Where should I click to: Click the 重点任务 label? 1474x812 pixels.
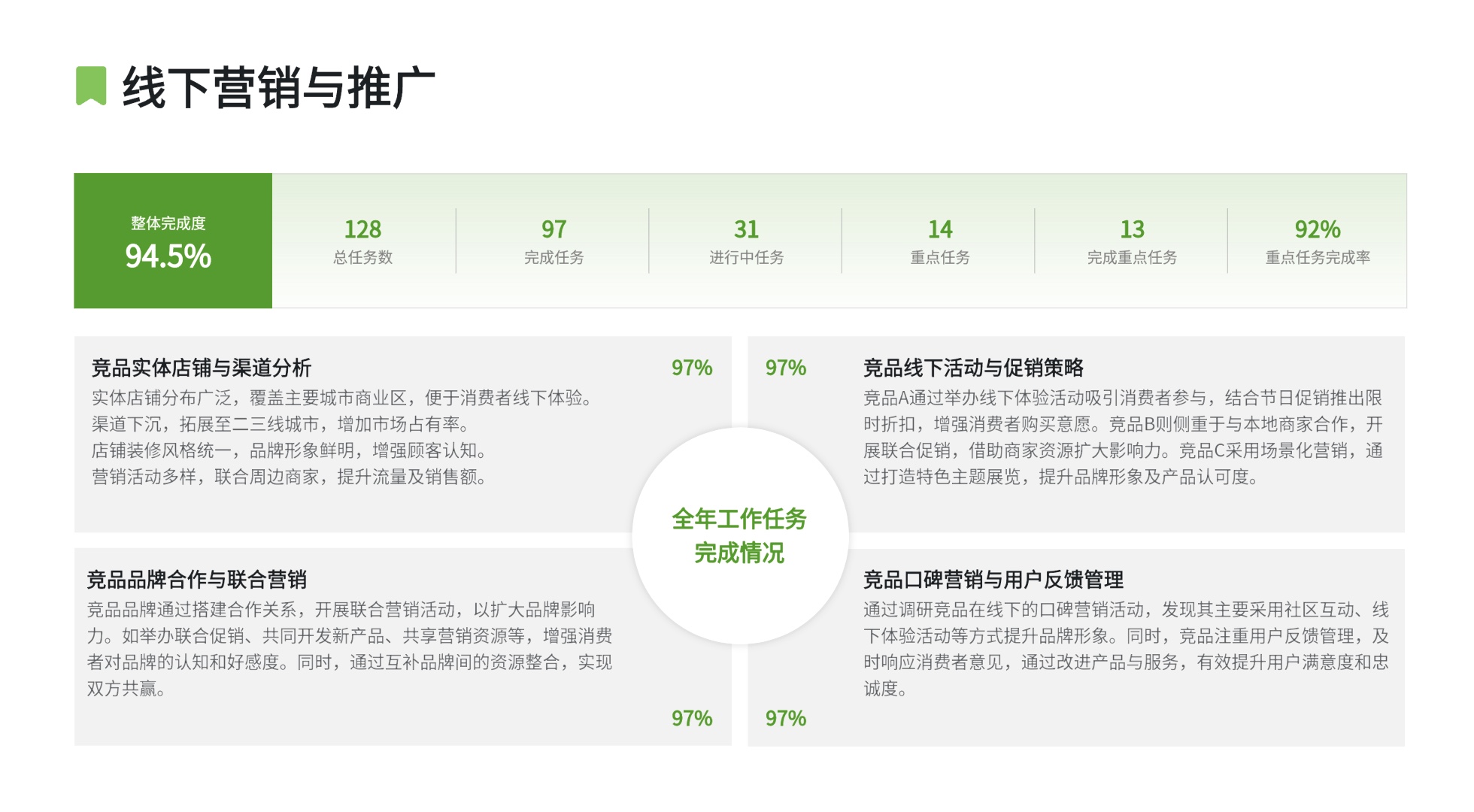pyautogui.click(x=940, y=257)
